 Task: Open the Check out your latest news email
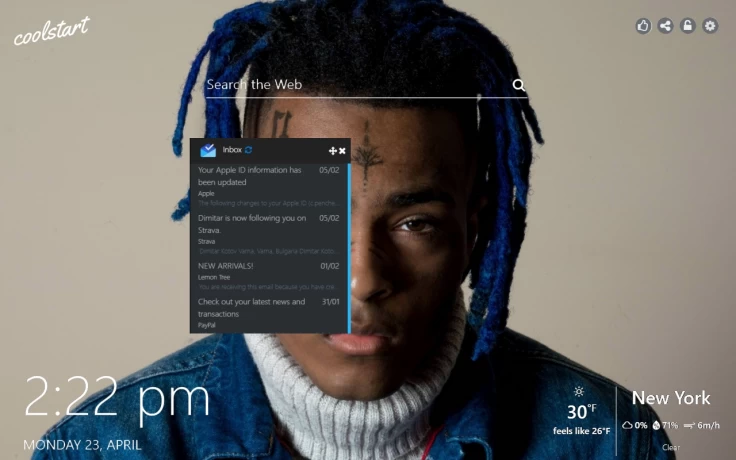pyautogui.click(x=269, y=314)
